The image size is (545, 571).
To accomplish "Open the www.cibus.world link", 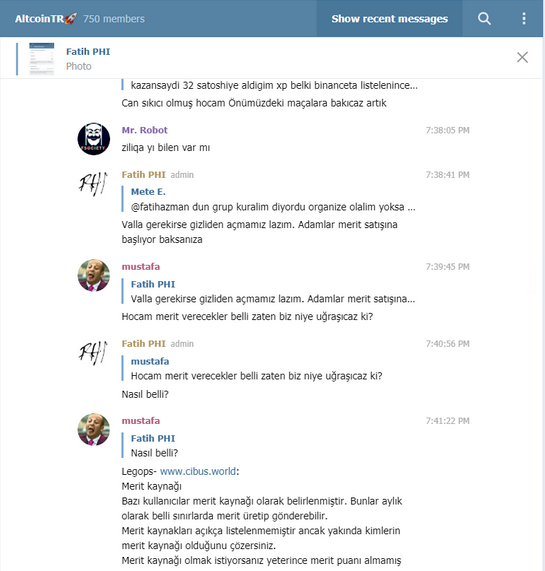I will click(x=198, y=471).
